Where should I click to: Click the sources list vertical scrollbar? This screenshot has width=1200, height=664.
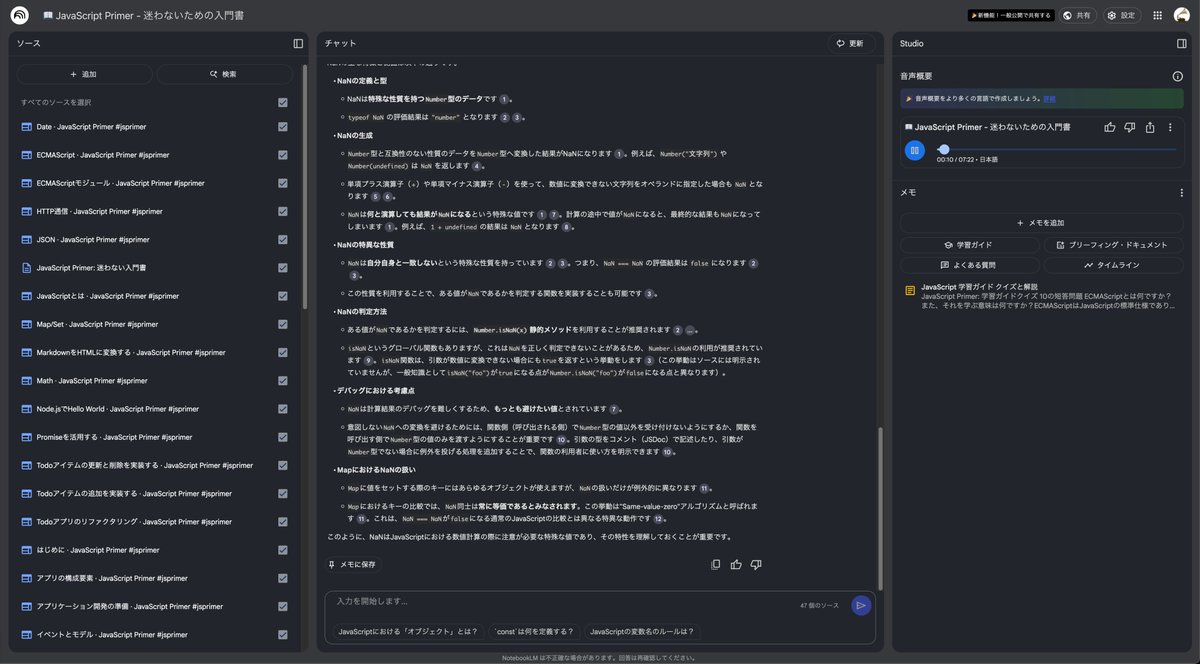305,185
